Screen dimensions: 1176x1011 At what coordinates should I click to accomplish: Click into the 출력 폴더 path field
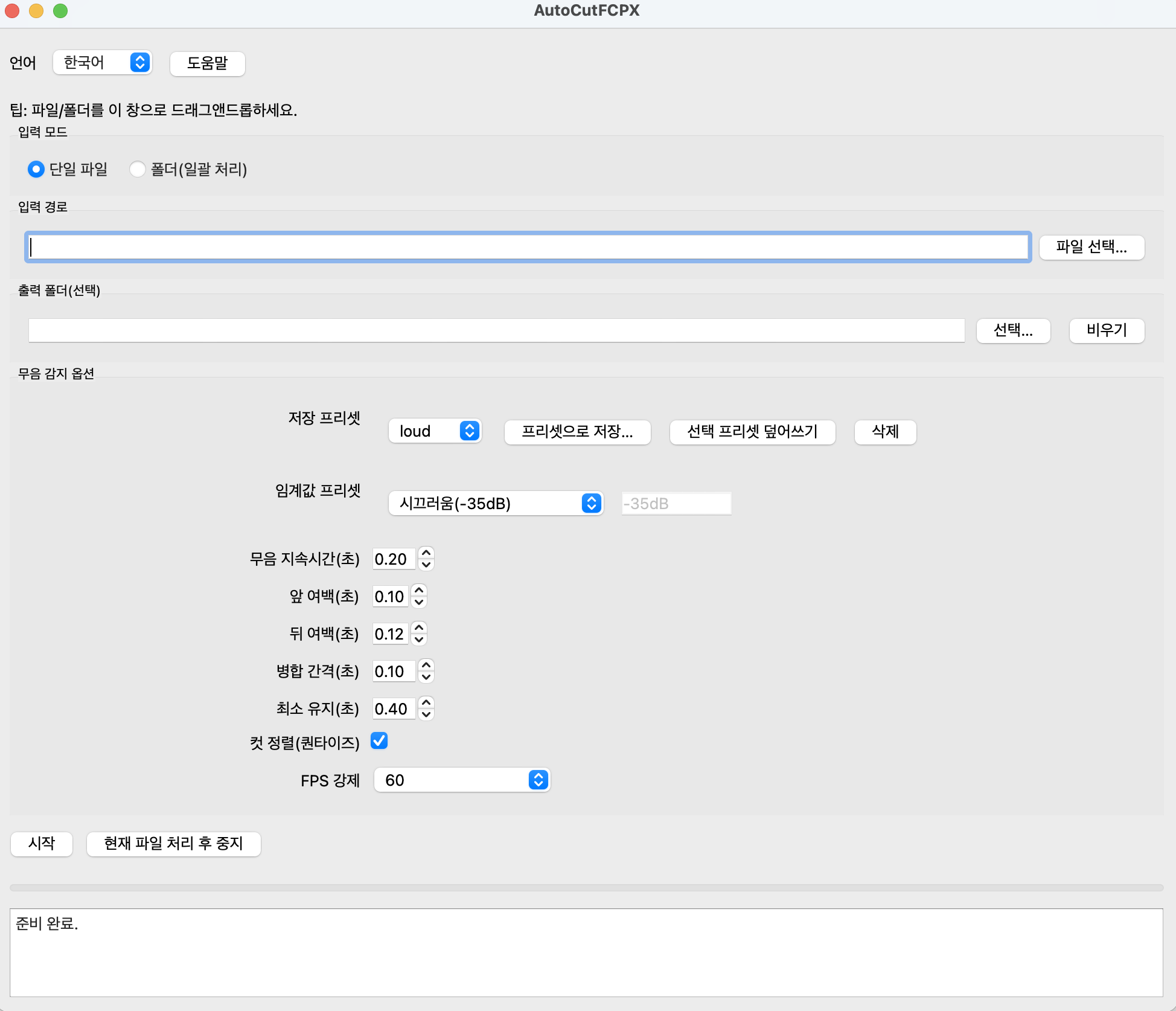(x=496, y=330)
